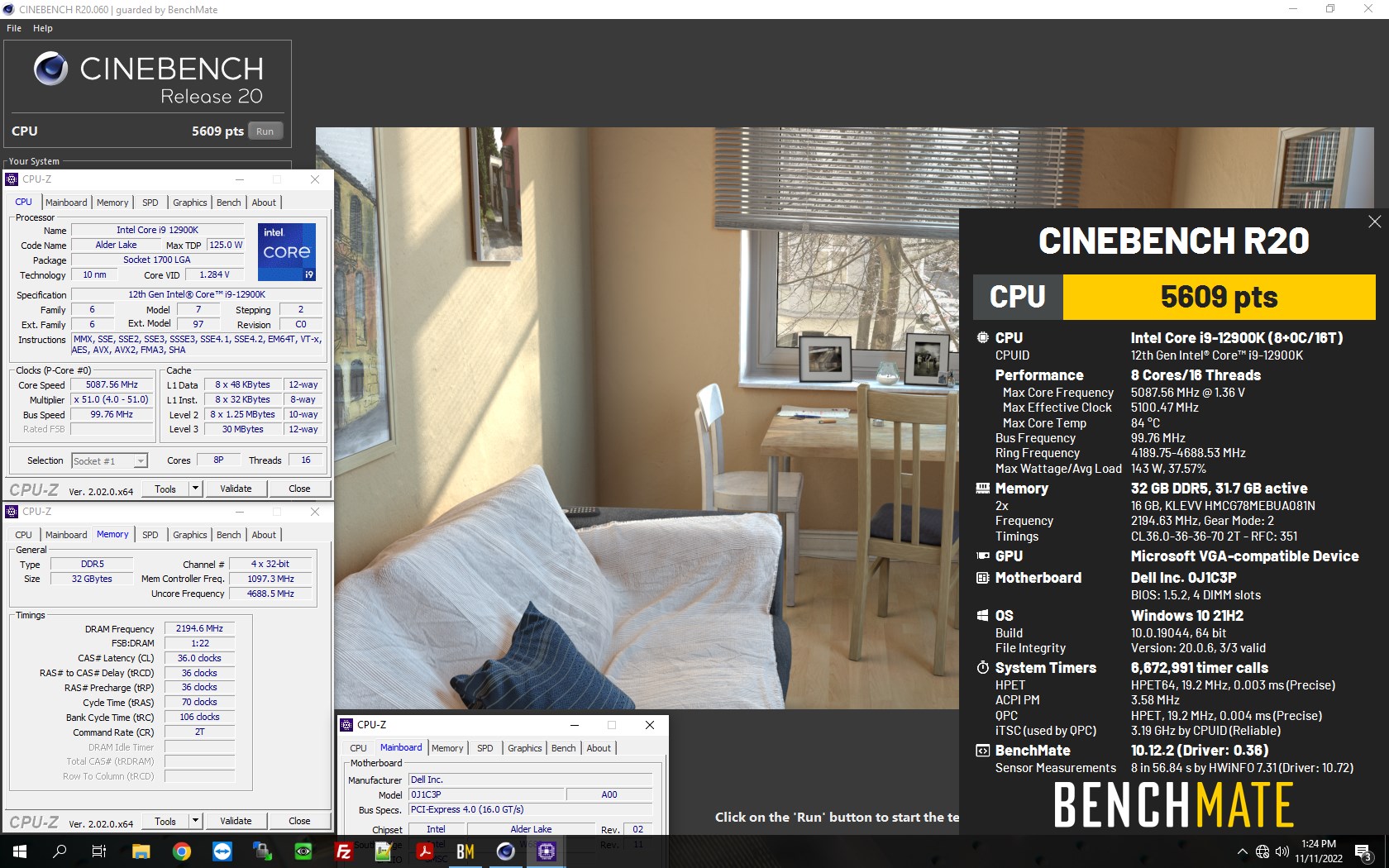Minimize the bottom mainboard CPU-Z window
1389x868 pixels.
[x=574, y=725]
